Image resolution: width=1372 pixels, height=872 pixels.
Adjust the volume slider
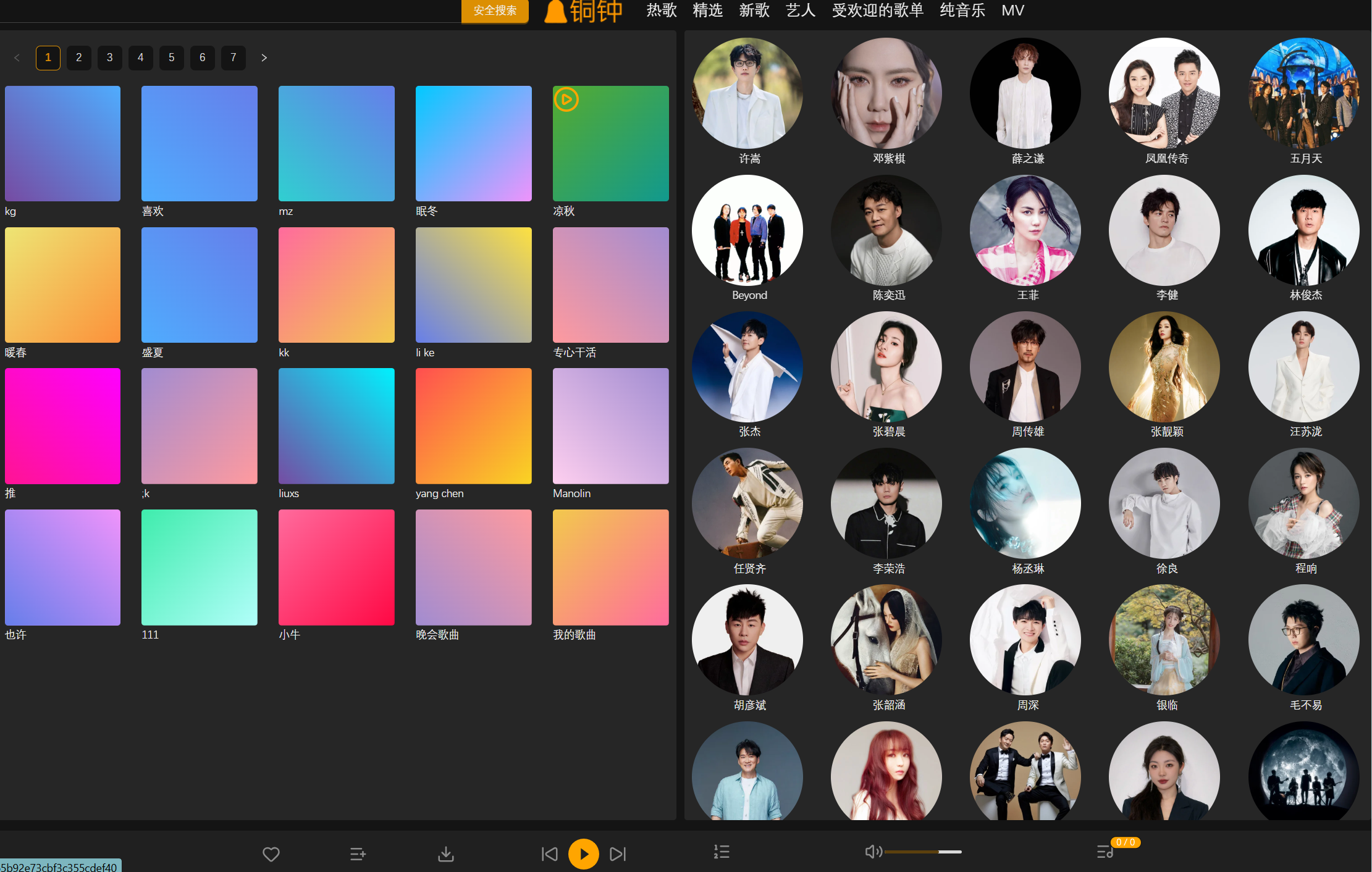pos(923,852)
